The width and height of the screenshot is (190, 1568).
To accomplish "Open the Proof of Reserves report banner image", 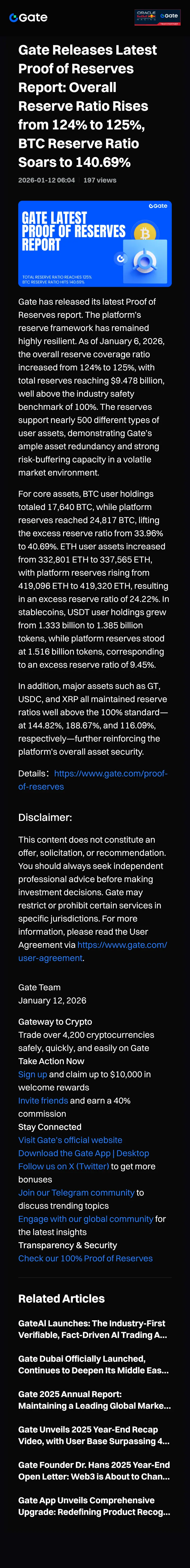I will point(94,243).
